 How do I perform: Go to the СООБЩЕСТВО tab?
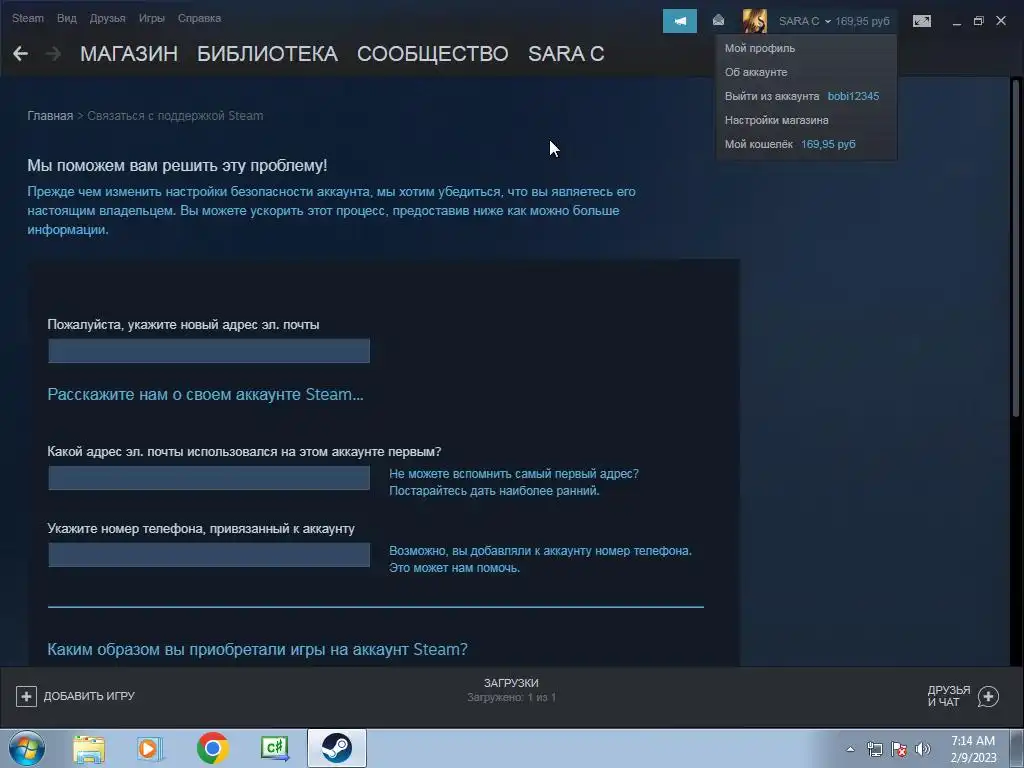(x=432, y=54)
